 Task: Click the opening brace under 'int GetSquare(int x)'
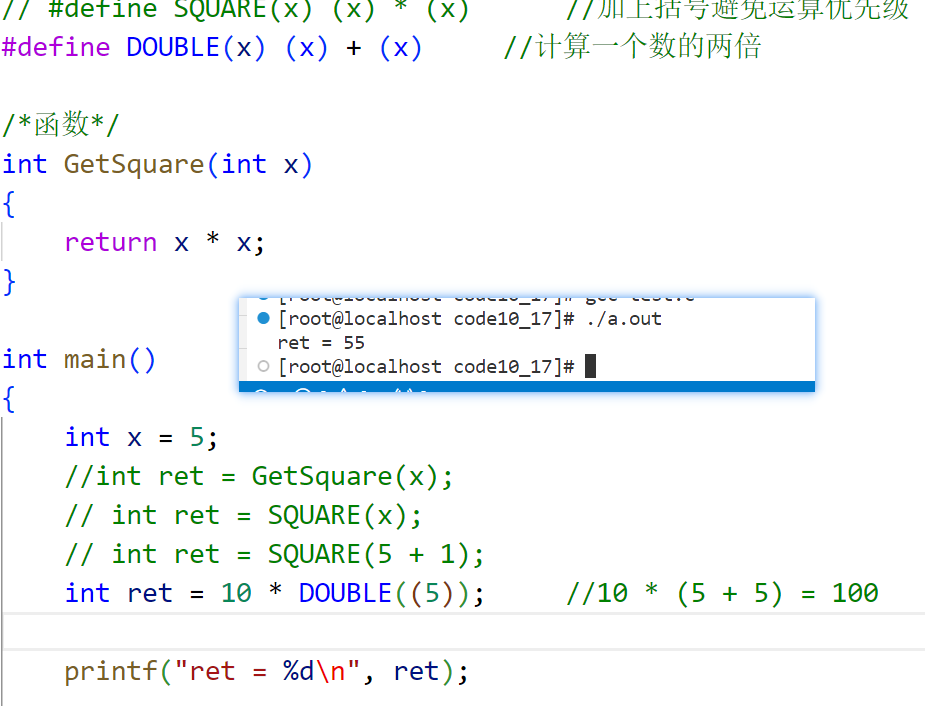pyautogui.click(x=8, y=204)
